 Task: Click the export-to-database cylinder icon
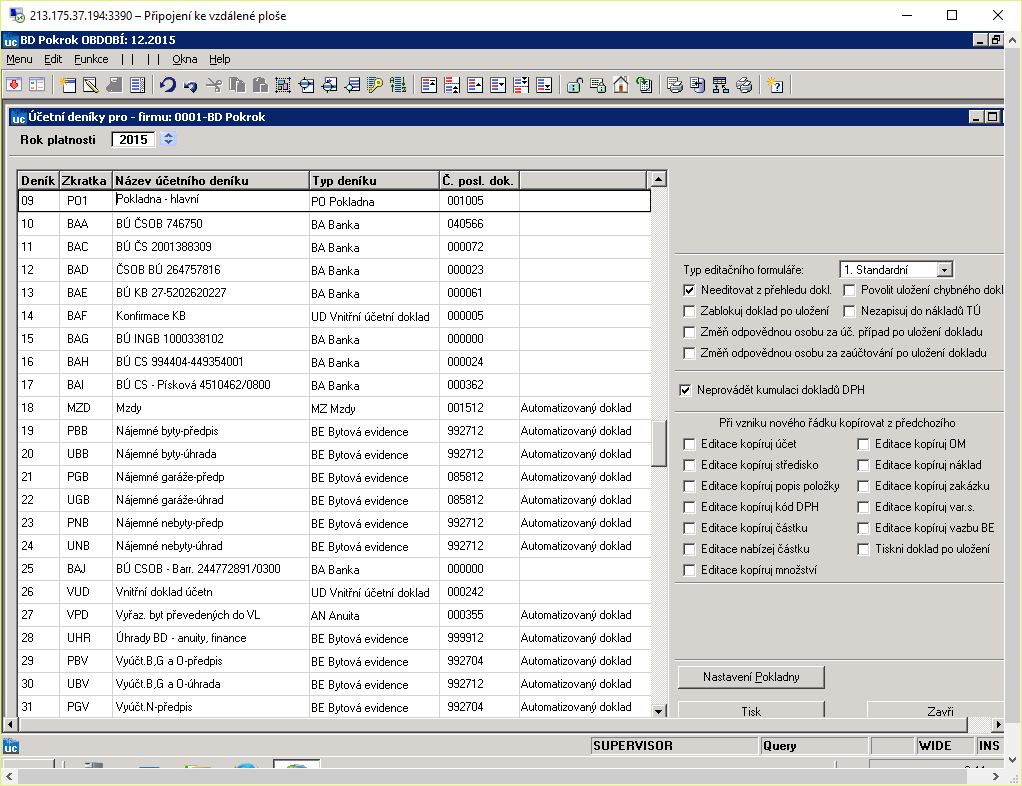point(697,85)
